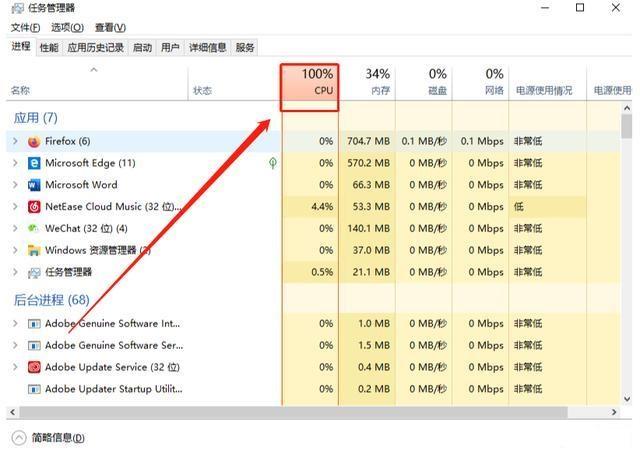Click the Firefox app icon
This screenshot has height=455, width=640.
pos(34,142)
